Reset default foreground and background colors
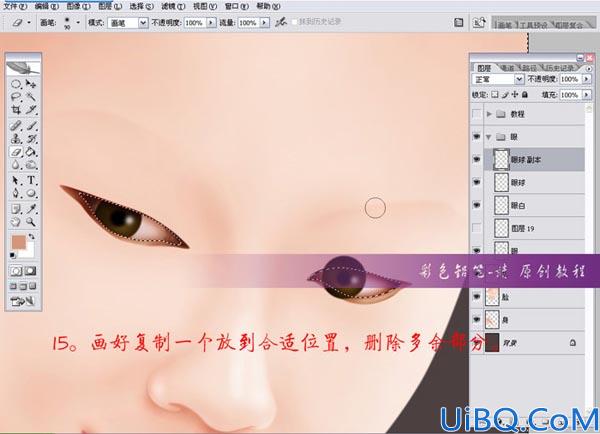Viewport: 600px width, 434px height. (13, 255)
